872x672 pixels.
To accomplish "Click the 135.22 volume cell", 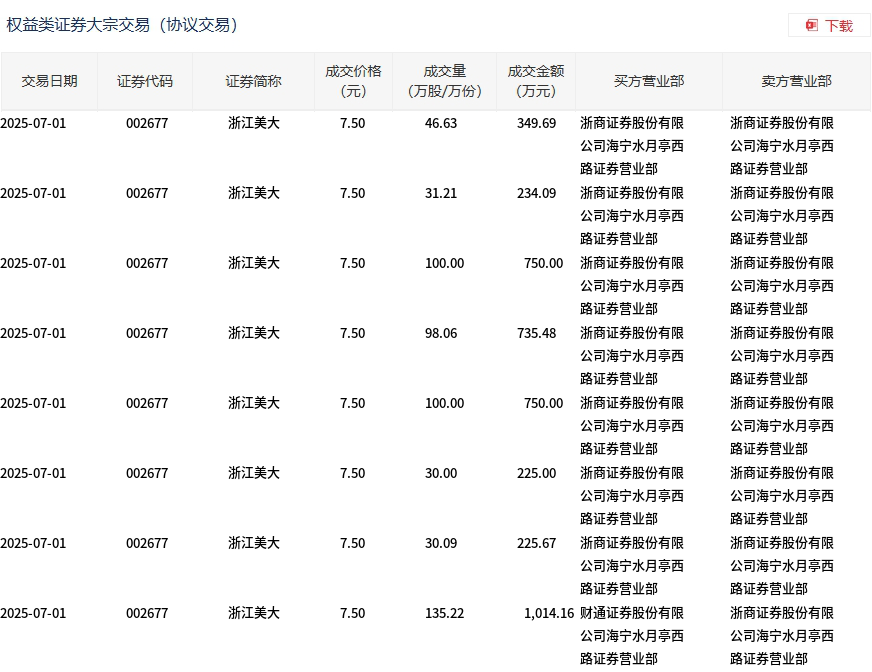I will (x=445, y=613).
